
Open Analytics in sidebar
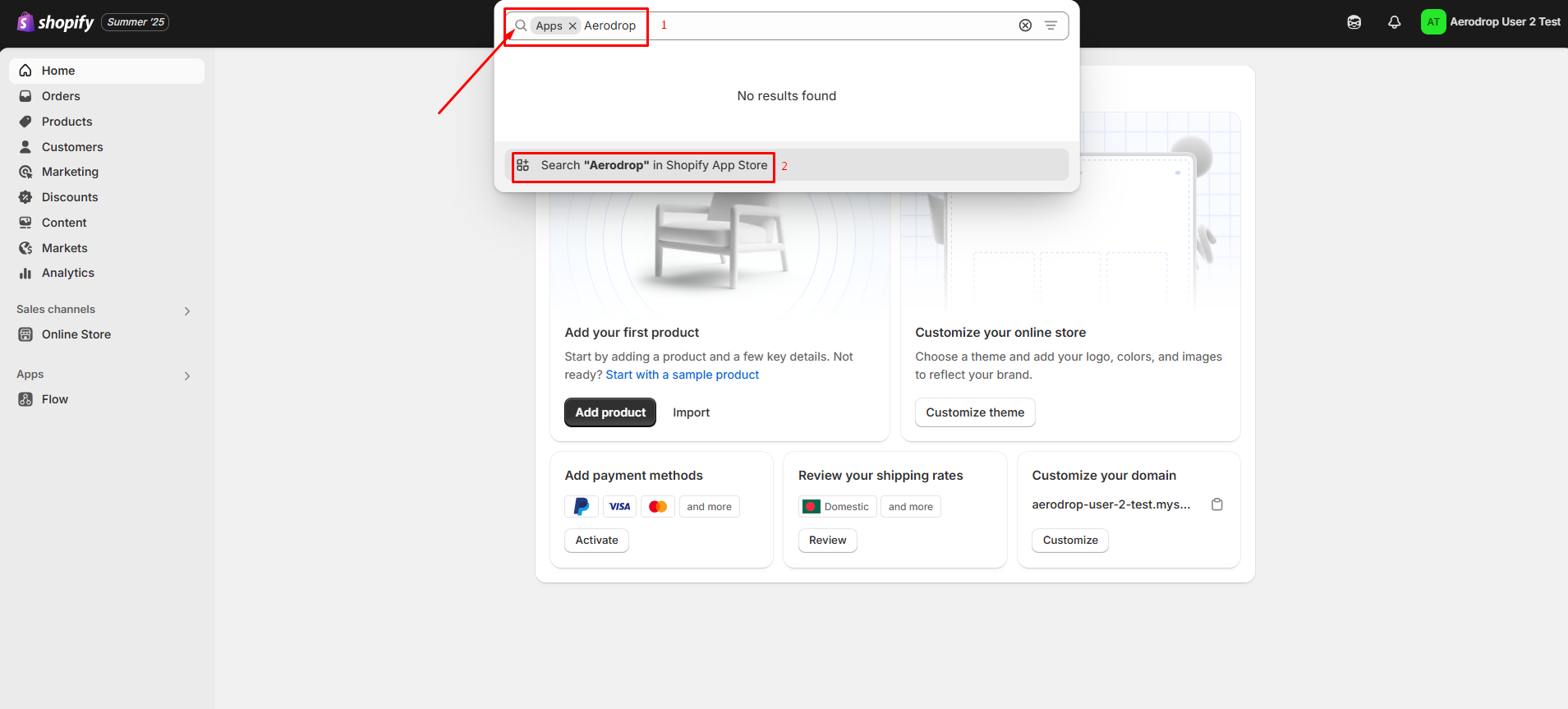(x=107, y=273)
